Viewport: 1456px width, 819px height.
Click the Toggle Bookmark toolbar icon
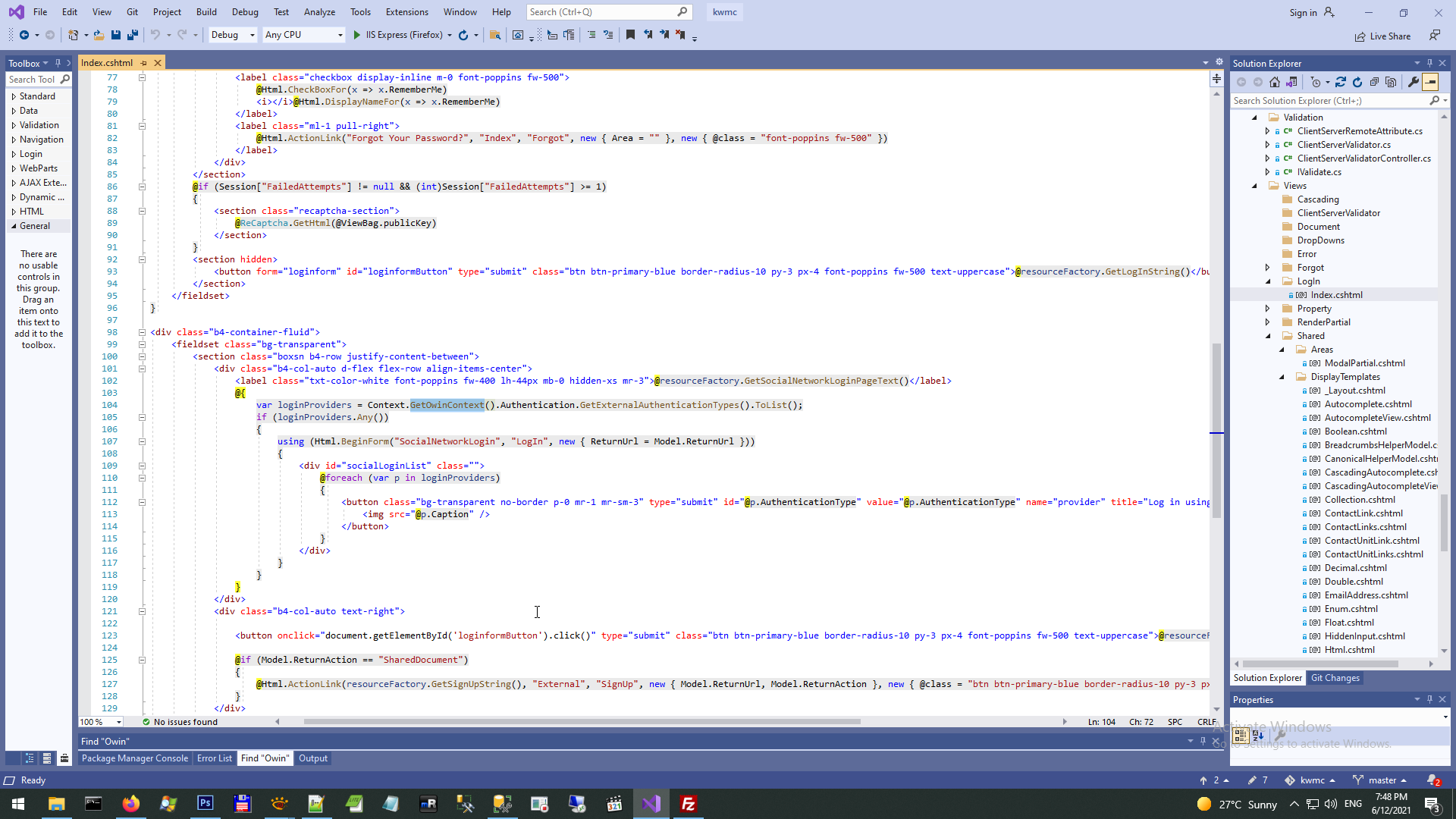[630, 35]
